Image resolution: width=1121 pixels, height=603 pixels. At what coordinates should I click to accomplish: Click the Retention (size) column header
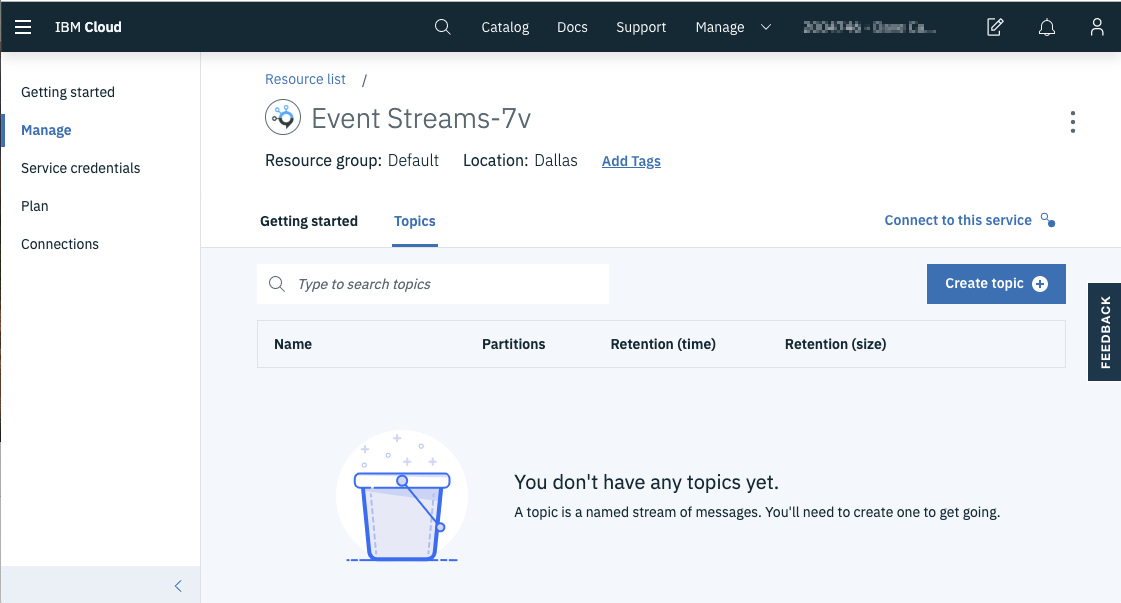[836, 344]
